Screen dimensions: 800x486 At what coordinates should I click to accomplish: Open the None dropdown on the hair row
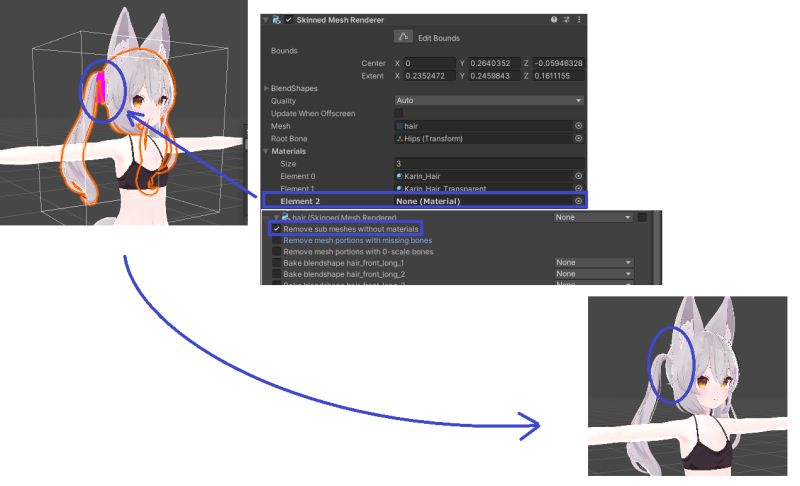(594, 217)
